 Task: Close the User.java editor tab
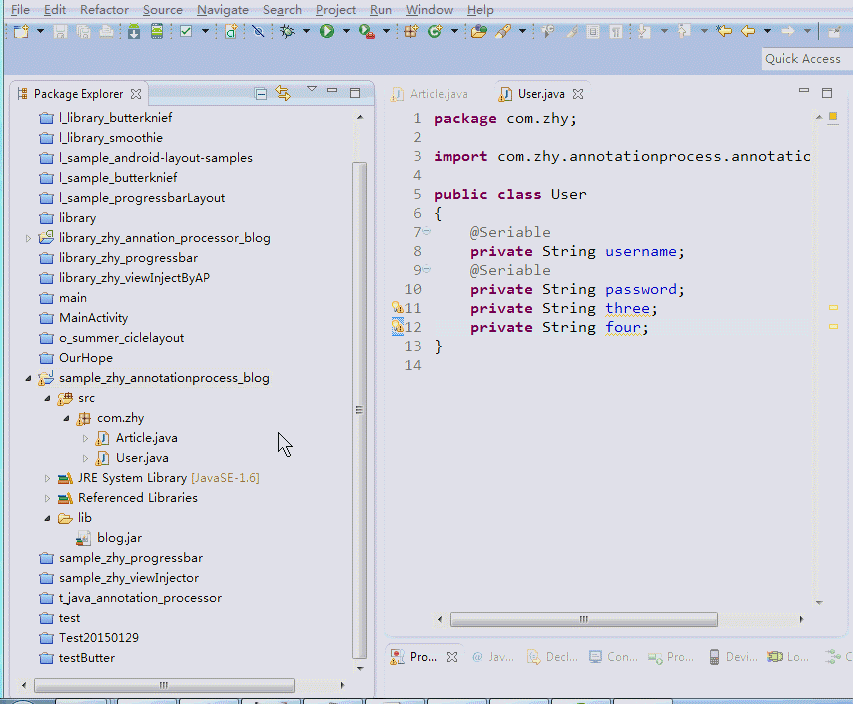[x=578, y=94]
